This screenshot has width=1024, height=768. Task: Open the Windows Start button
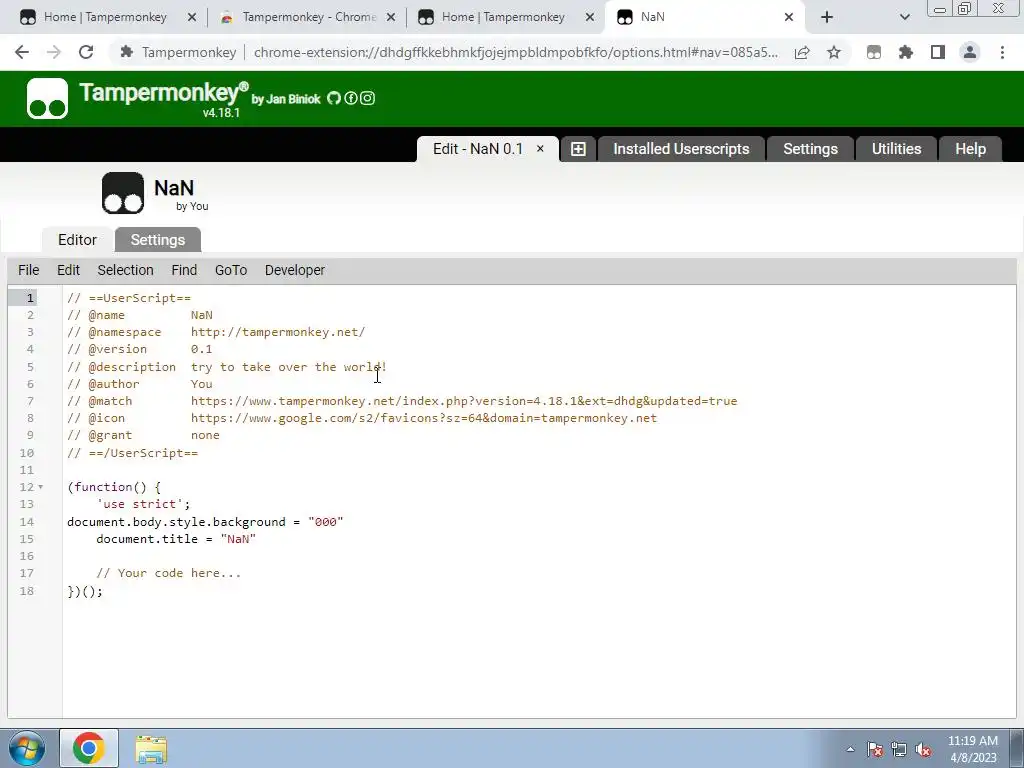[26, 748]
